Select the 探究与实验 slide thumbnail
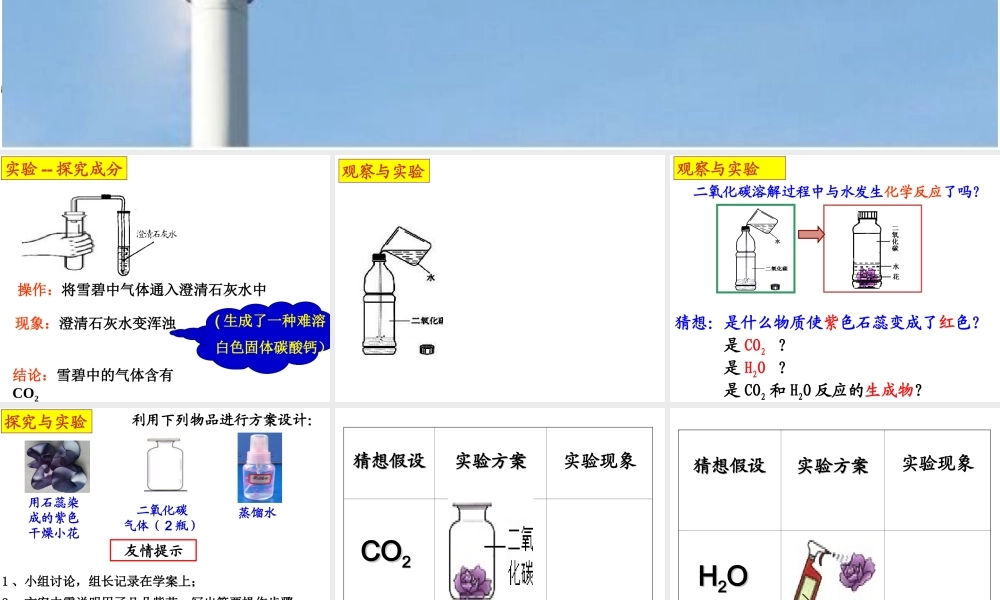 (165, 504)
